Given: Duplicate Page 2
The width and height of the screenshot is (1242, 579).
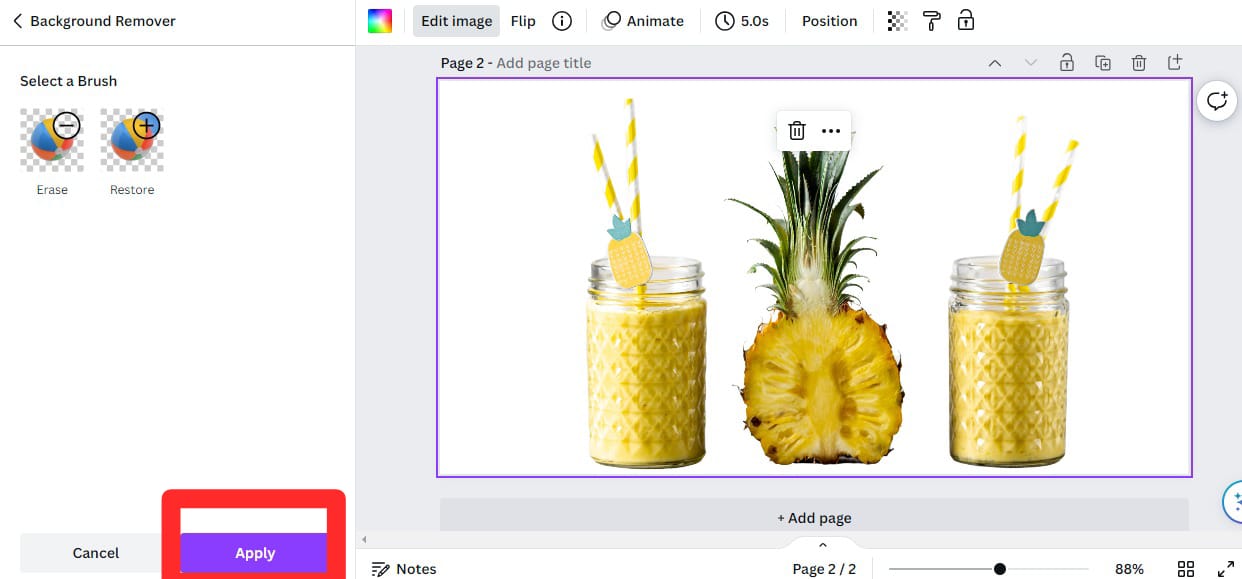Looking at the screenshot, I should 1103,62.
